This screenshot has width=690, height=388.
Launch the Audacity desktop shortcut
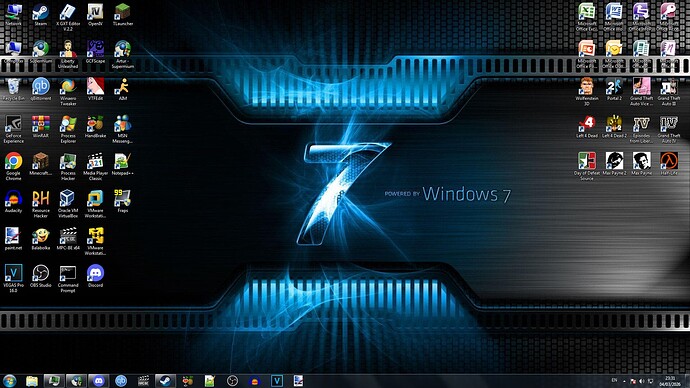tap(13, 201)
